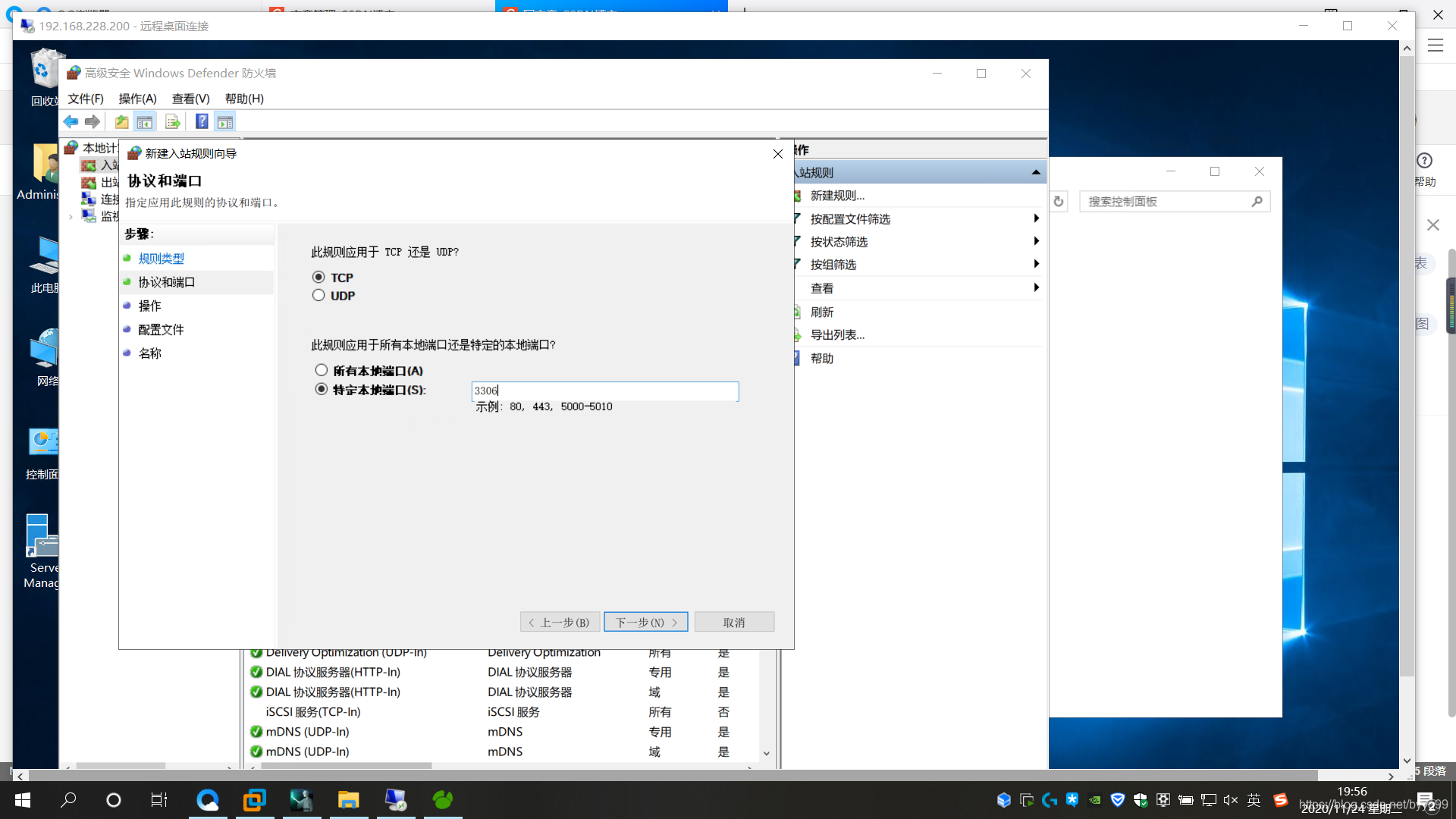Open File Explorer from the taskbar
Screen dimensions: 1456x819
(x=348, y=800)
